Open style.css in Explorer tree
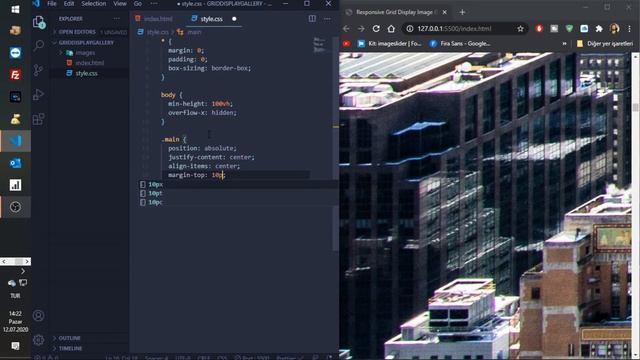640x360 pixels. coord(86,73)
